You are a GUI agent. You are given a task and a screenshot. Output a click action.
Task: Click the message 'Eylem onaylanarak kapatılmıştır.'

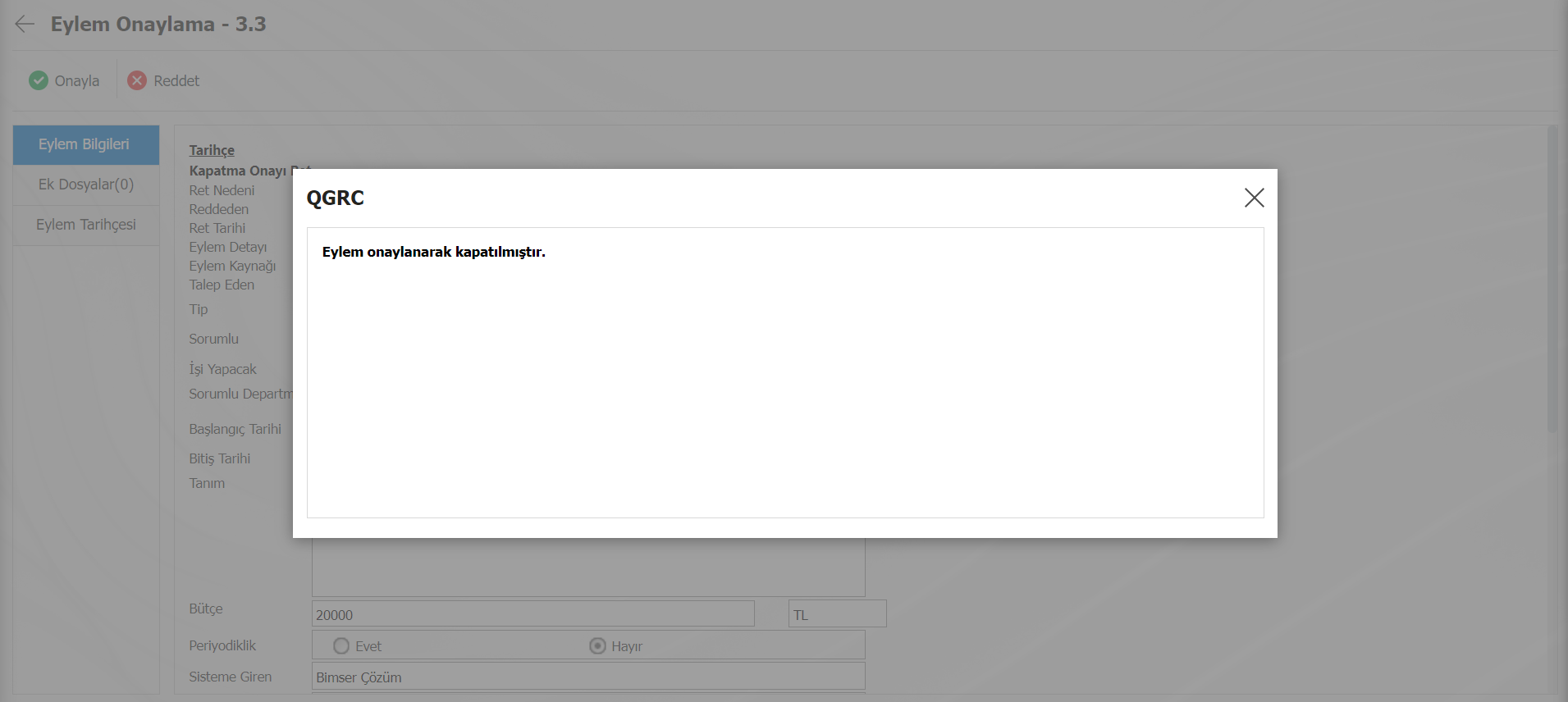(x=433, y=252)
